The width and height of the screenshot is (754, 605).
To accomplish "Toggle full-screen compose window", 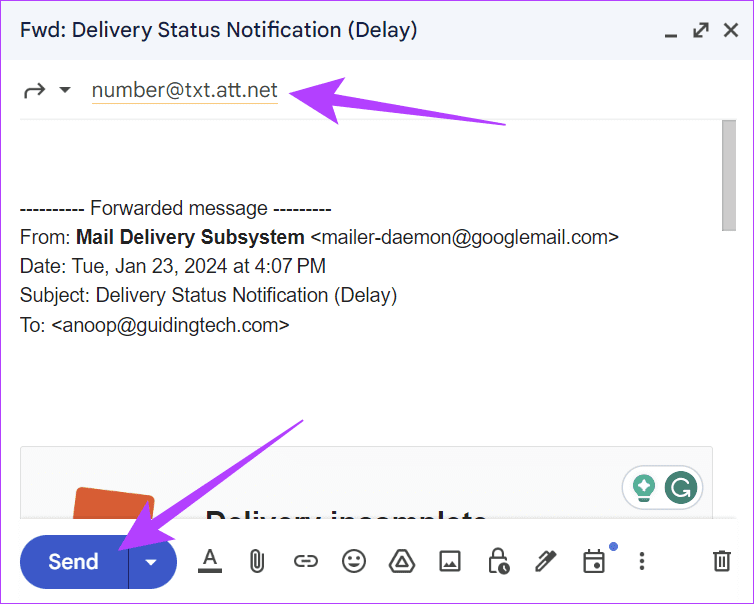I will (701, 31).
